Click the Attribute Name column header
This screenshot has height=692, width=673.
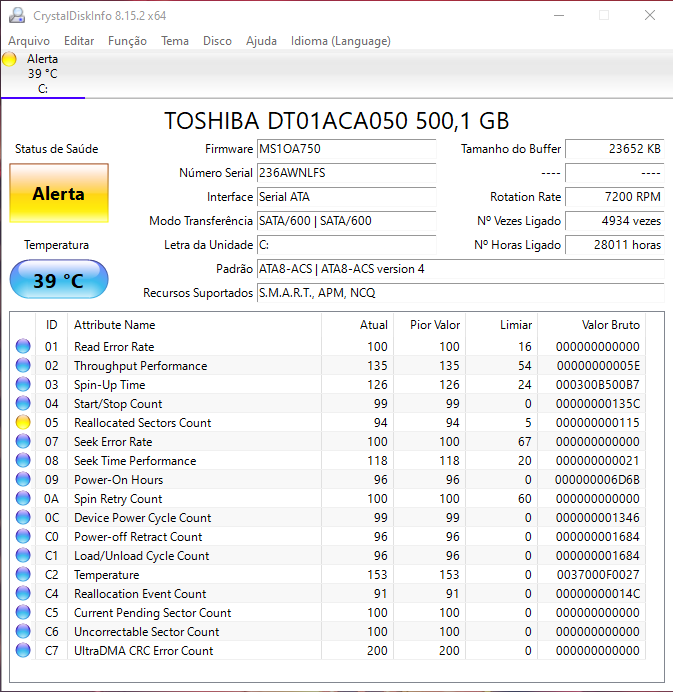pyautogui.click(x=194, y=325)
